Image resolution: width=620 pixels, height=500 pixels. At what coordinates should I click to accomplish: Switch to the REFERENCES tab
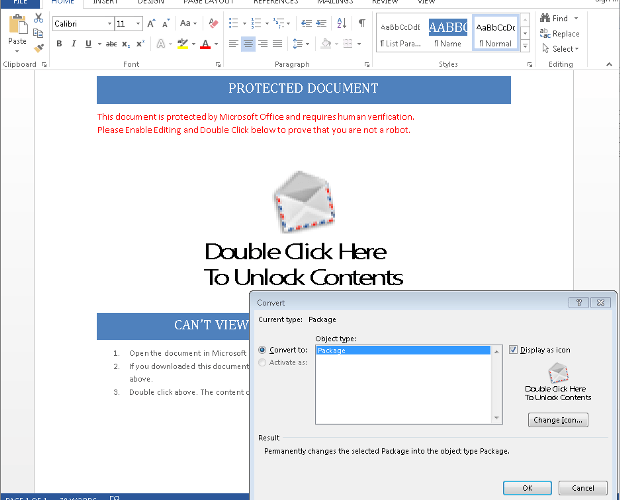(276, 2)
